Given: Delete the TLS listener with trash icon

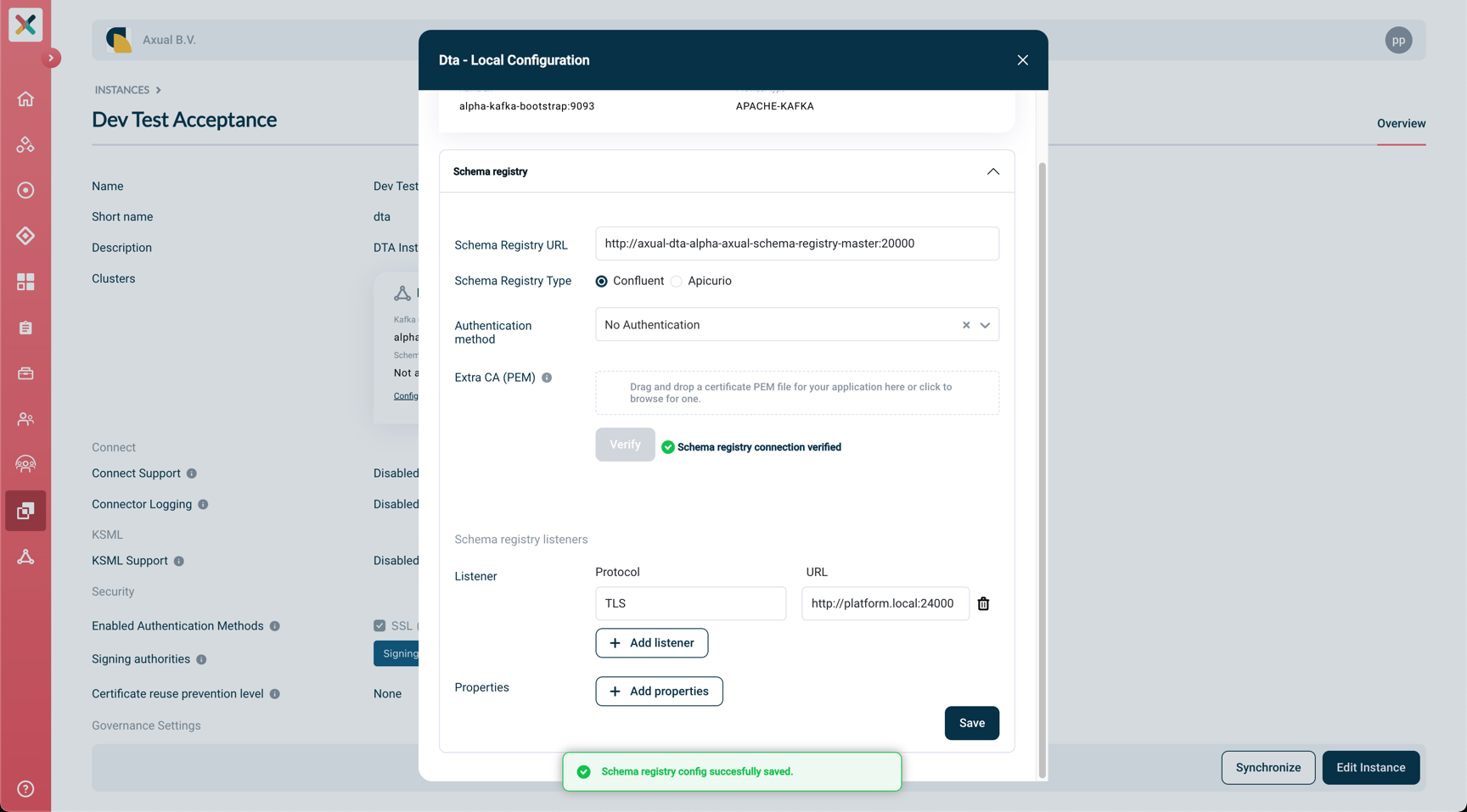Looking at the screenshot, I should pyautogui.click(x=983, y=604).
